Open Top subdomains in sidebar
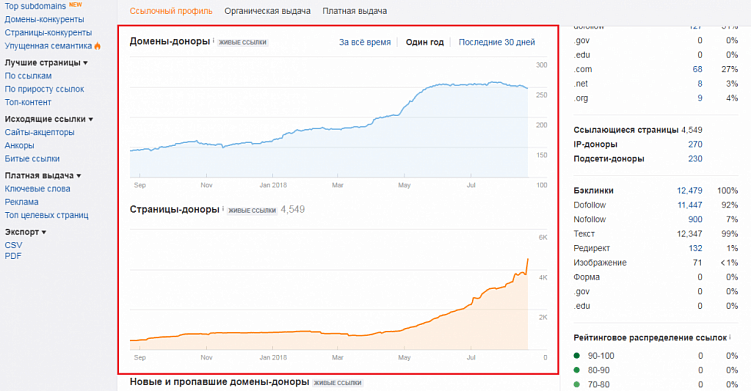751x391 pixels. (x=35, y=6)
